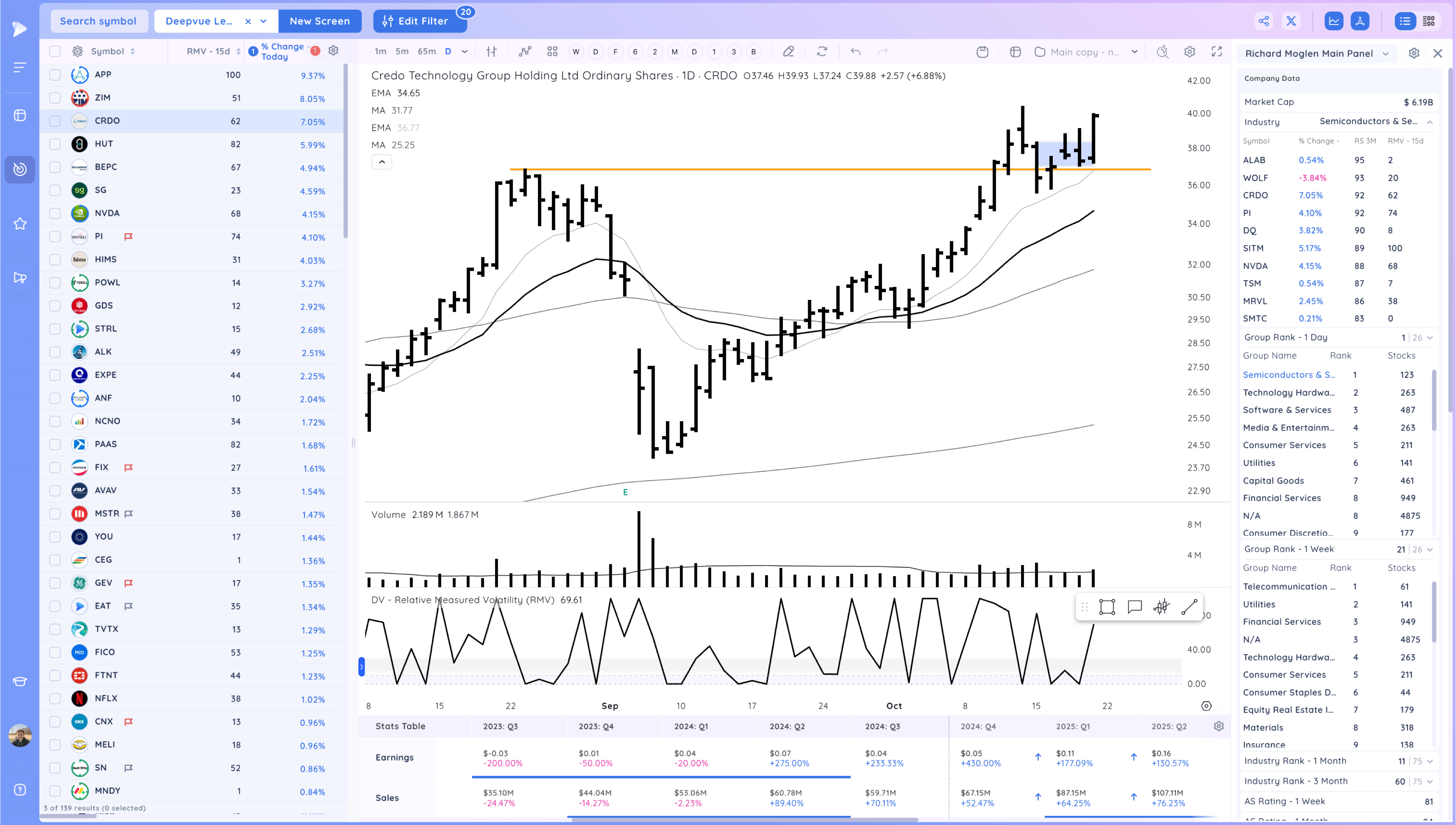Click the pencil drawing tool icon

pos(788,52)
